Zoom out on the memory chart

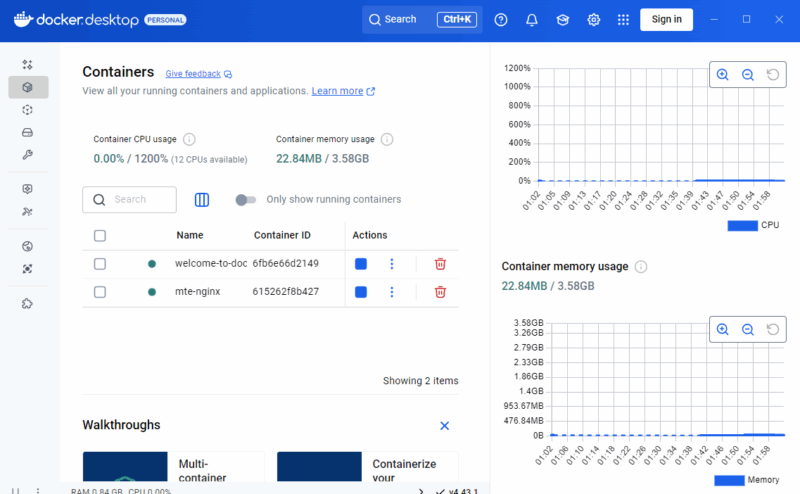[x=747, y=329]
